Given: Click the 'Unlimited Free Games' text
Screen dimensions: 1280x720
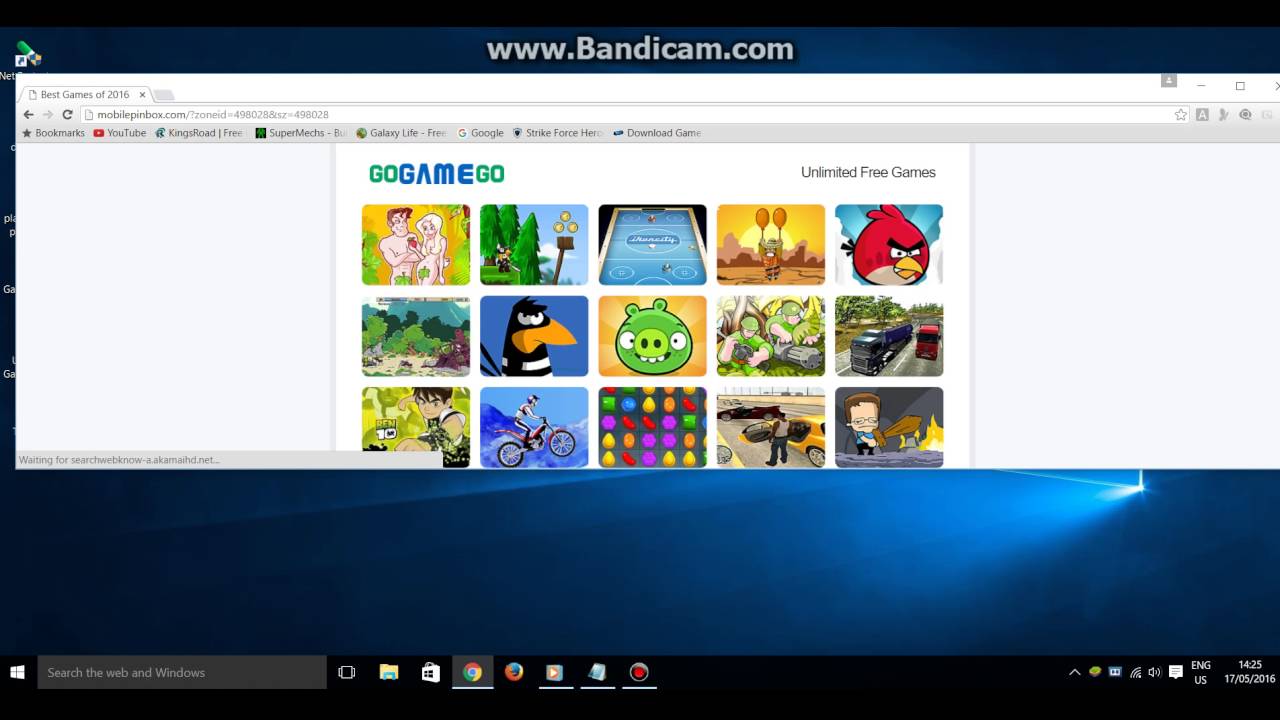Looking at the screenshot, I should pos(868,172).
